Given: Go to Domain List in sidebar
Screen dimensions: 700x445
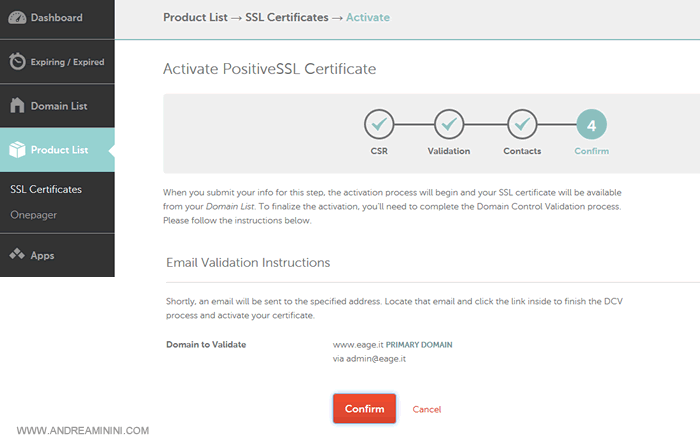Looking at the screenshot, I should click(58, 106).
